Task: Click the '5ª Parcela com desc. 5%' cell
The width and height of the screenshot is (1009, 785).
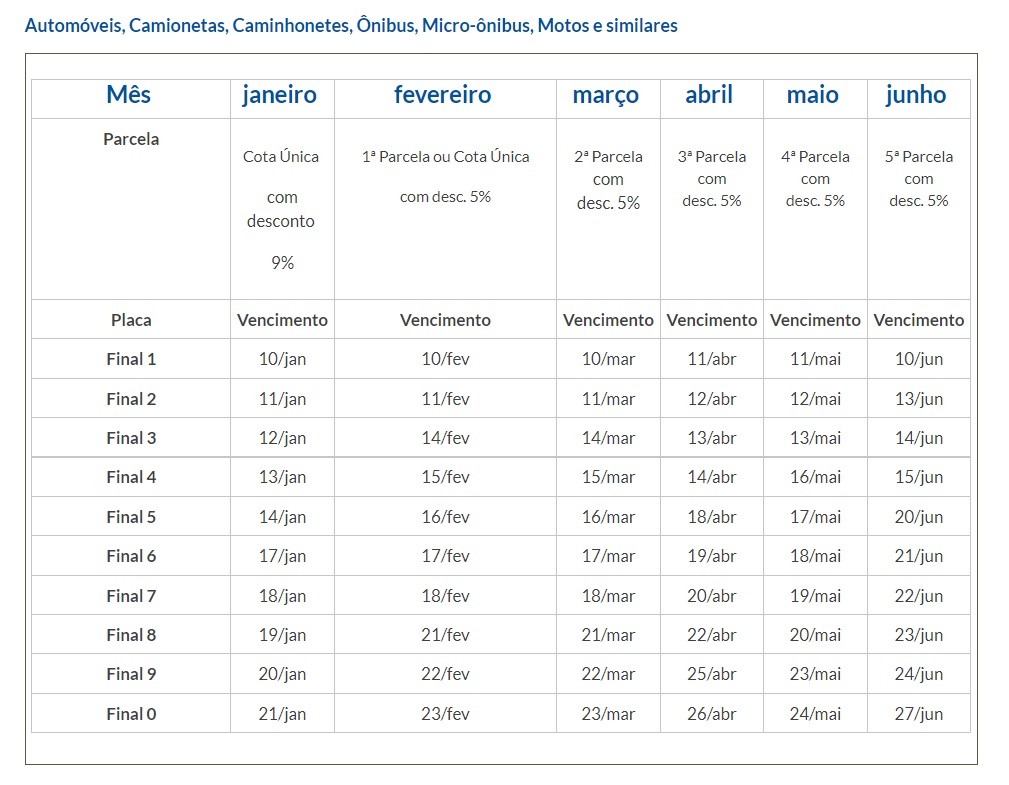Action: coord(919,179)
